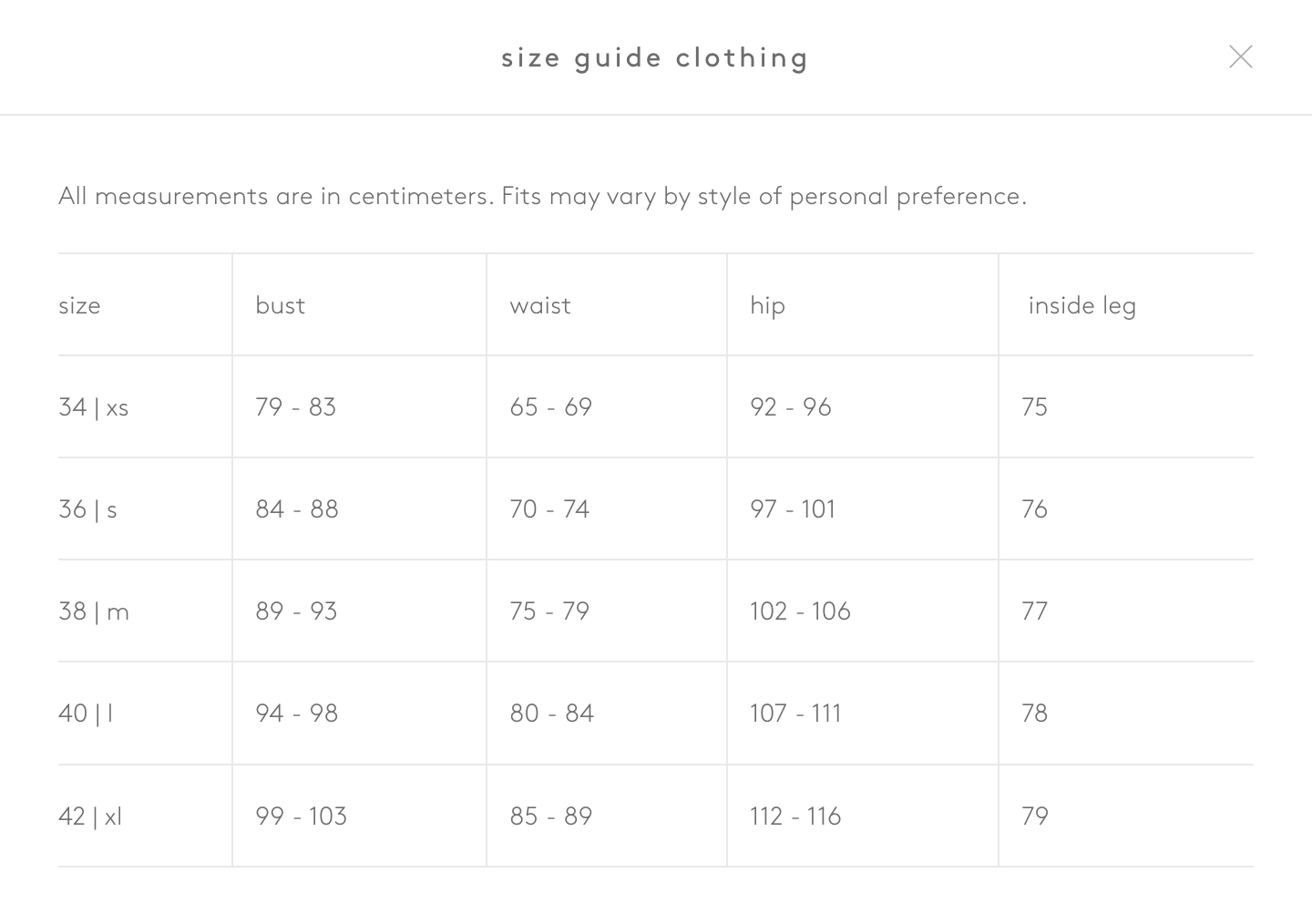Click the measurements in centimeters note
The height and width of the screenshot is (924, 1312).
click(542, 196)
